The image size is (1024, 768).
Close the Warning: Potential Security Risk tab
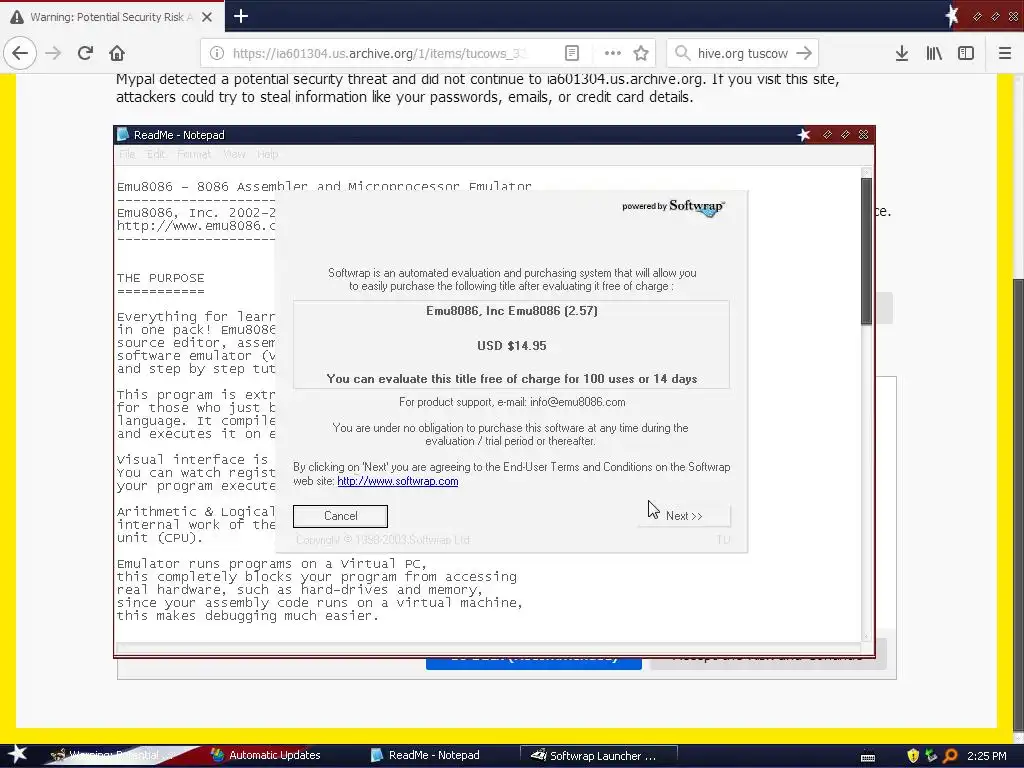click(x=207, y=17)
